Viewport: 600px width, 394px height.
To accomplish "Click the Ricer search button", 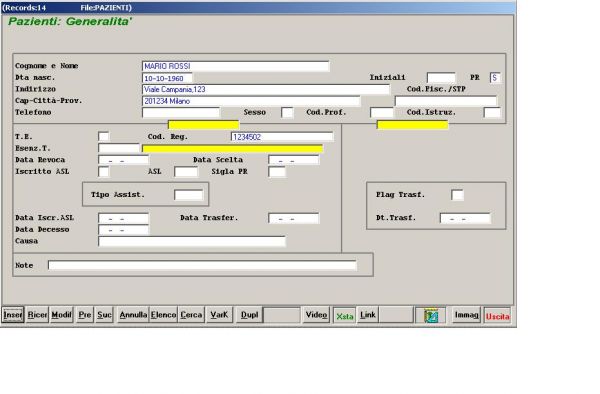I will point(37,315).
